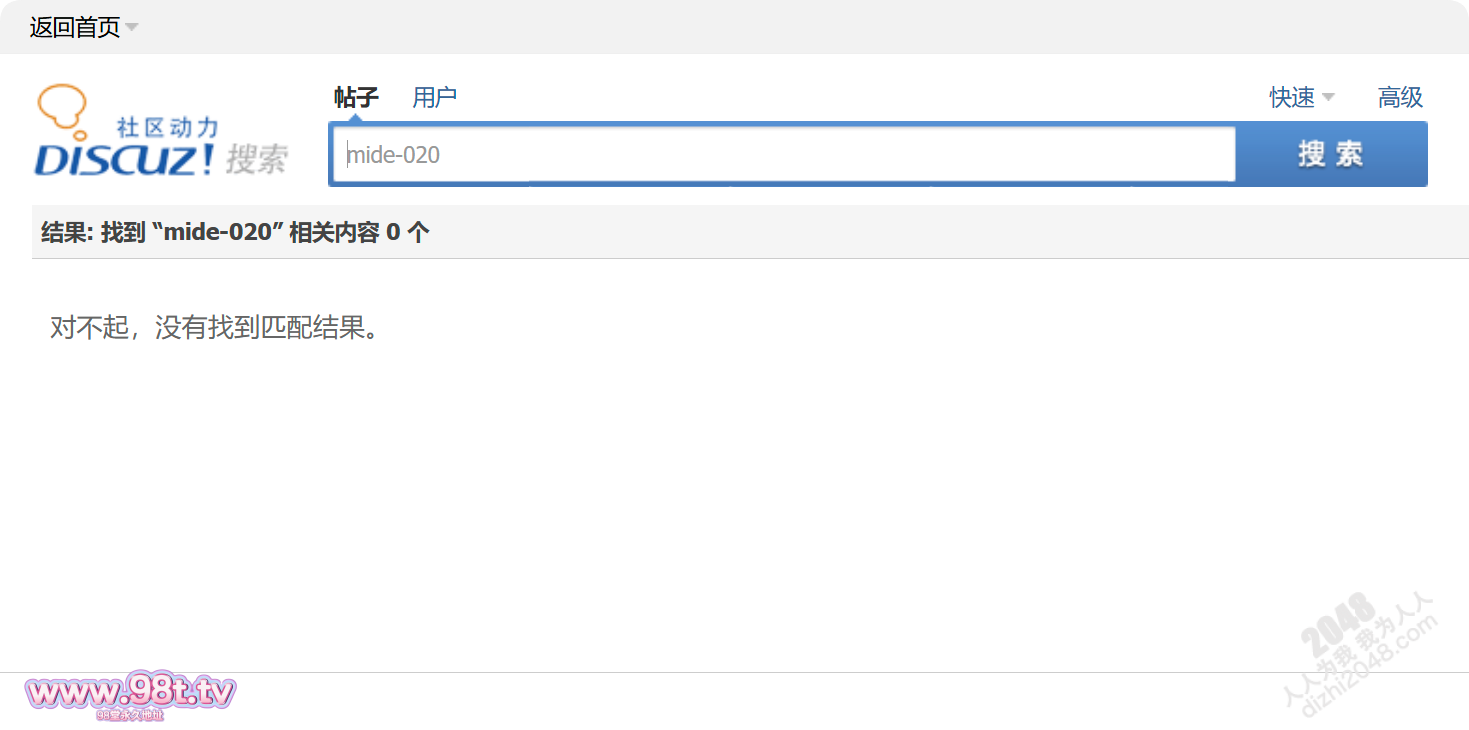This screenshot has height=730, width=1469.
Task: Click the small caption under 98t.tv logo
Action: pos(130,715)
